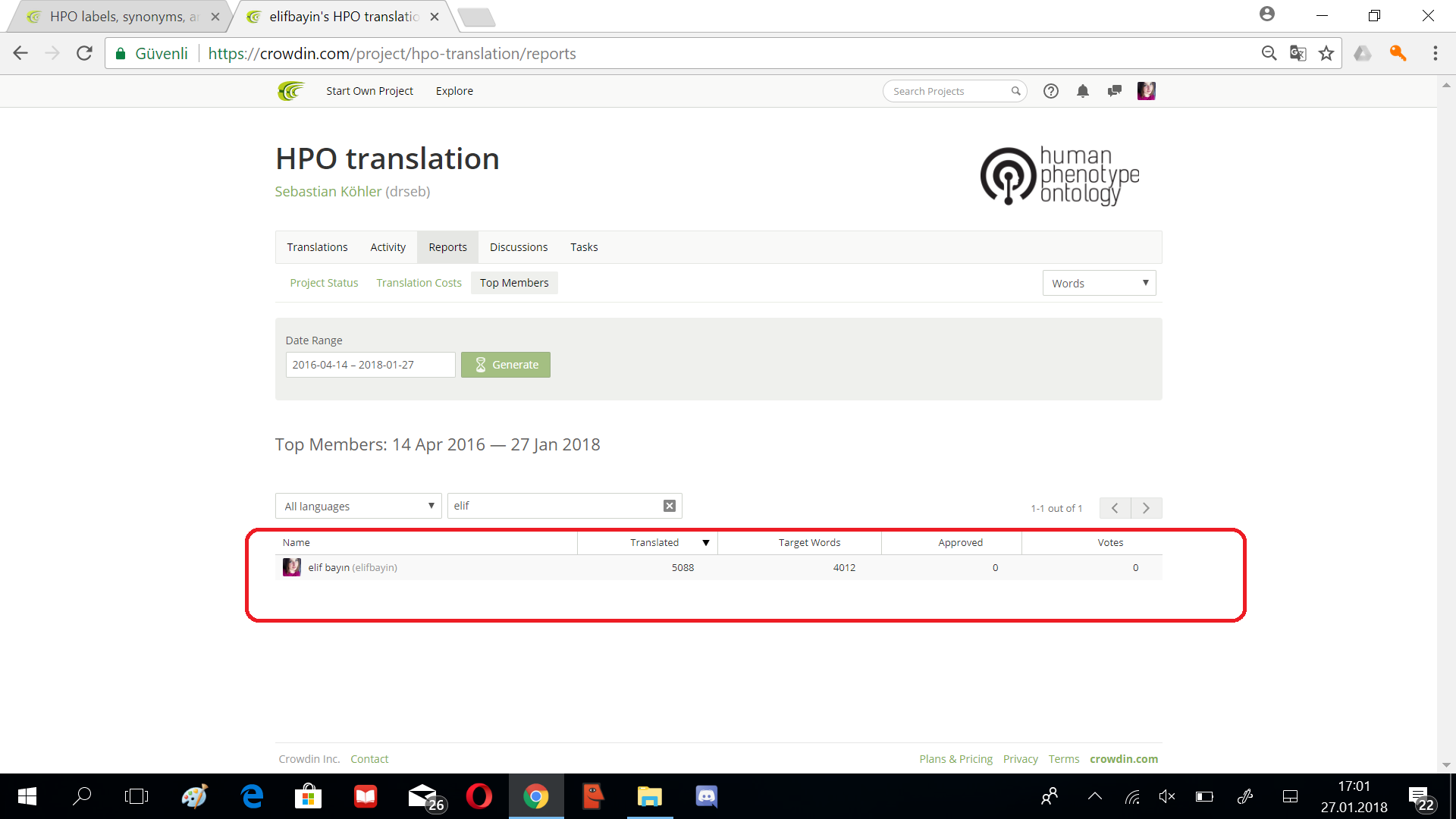The width and height of the screenshot is (1456, 819).
Task: Open elif bayın member profile link
Action: click(x=328, y=567)
